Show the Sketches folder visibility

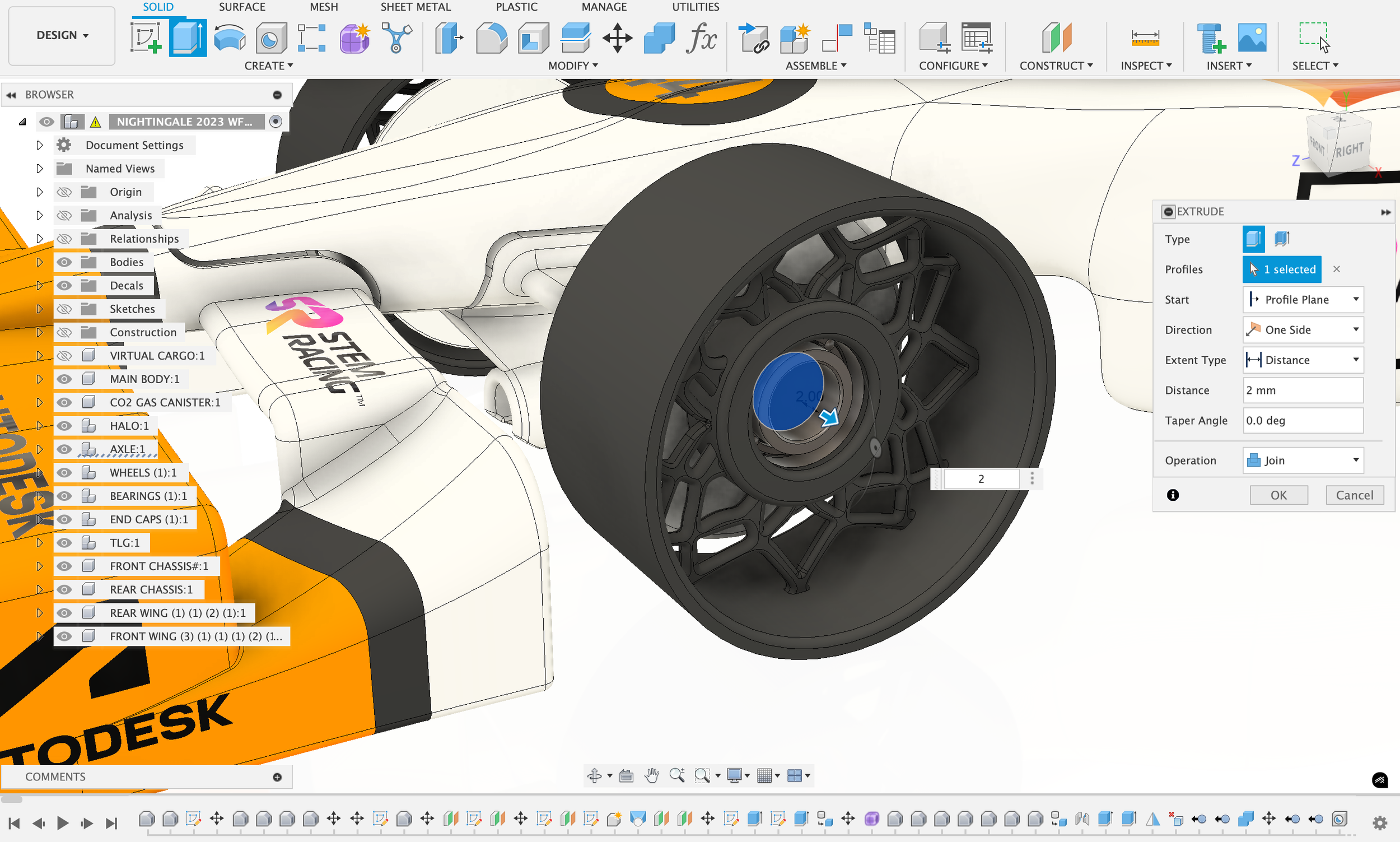pos(64,309)
